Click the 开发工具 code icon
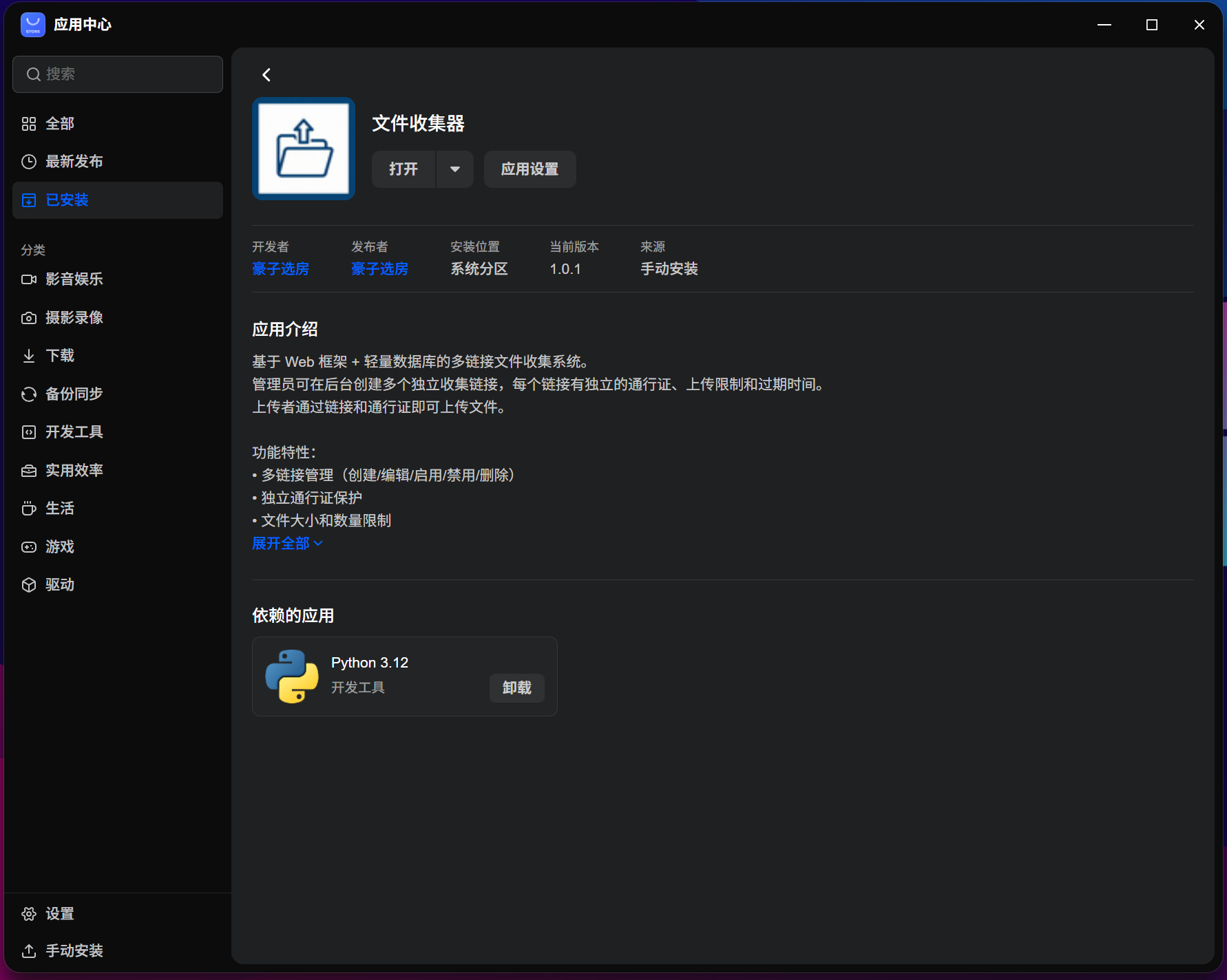Screen dimensions: 1227x980 click(29, 432)
